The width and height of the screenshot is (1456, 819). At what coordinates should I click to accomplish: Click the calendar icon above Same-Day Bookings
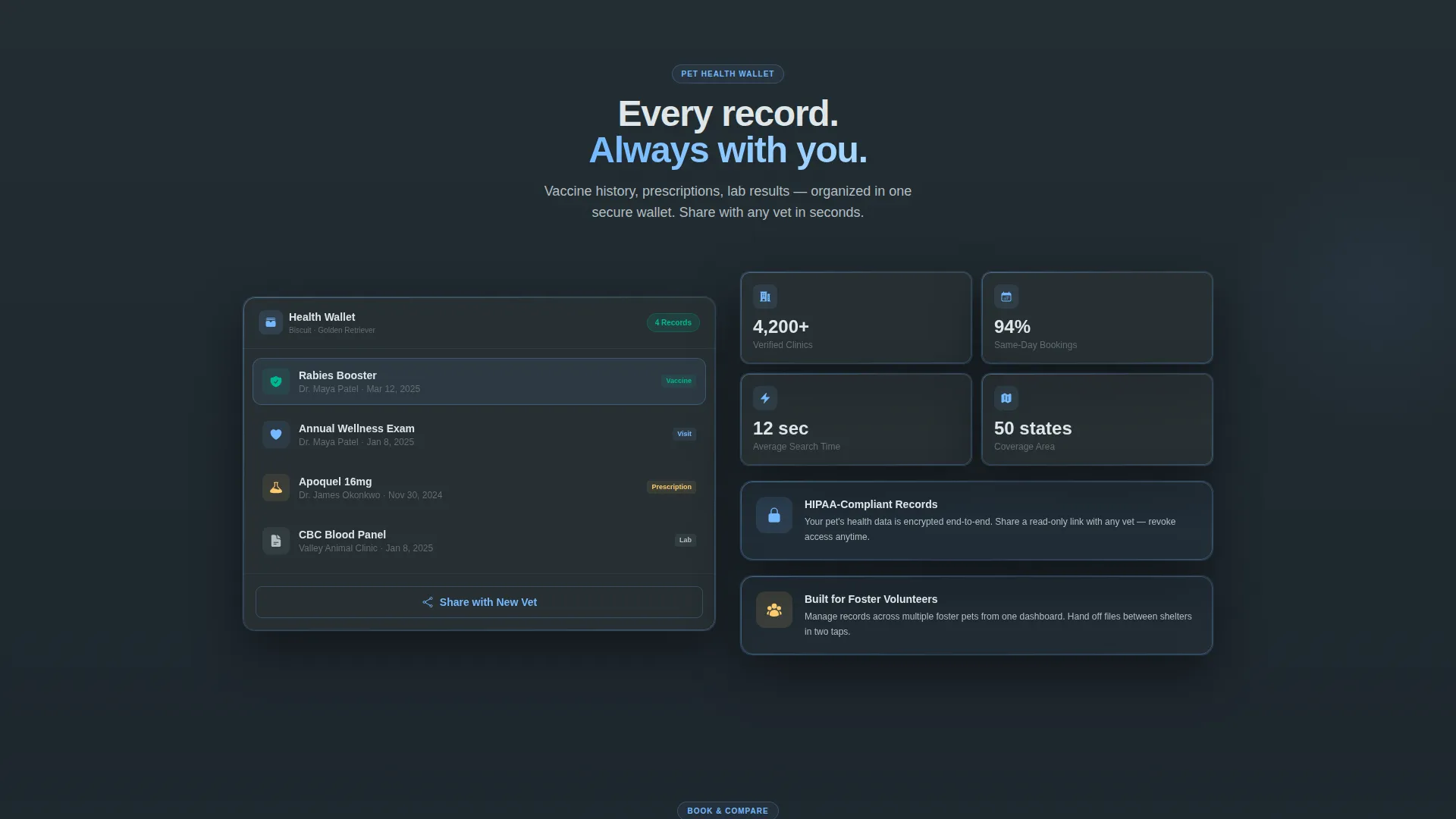[1006, 297]
